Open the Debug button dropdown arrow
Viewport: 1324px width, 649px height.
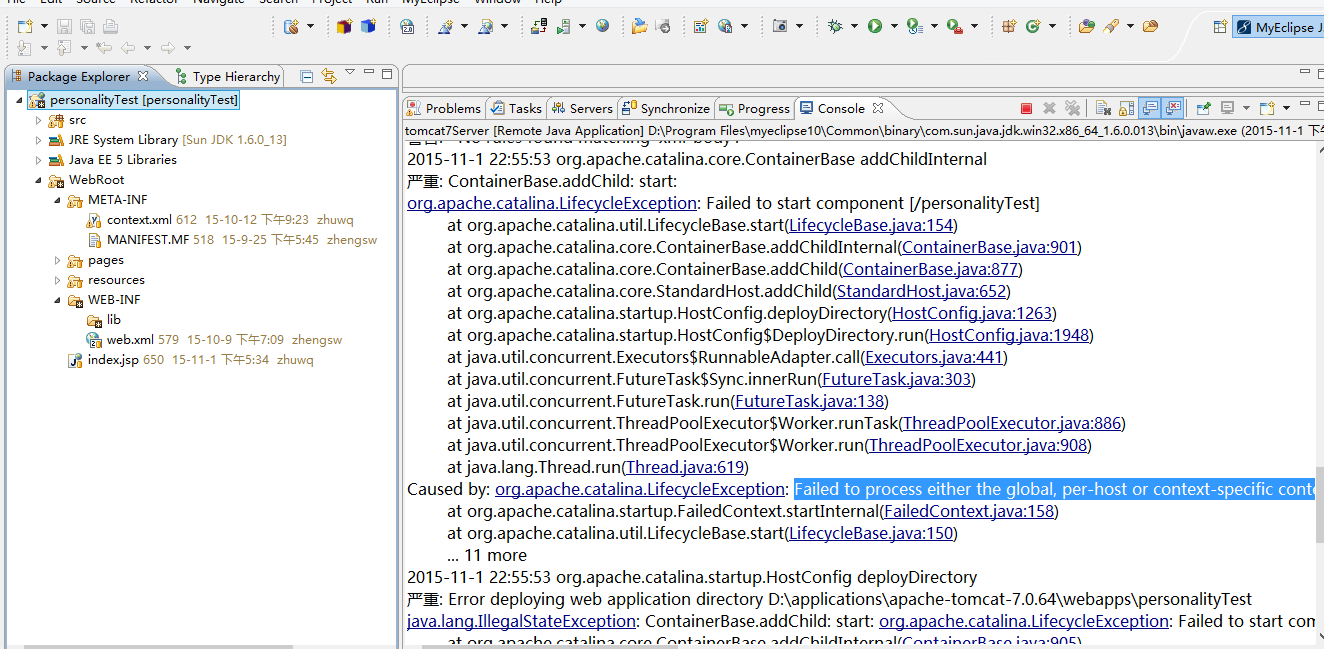click(853, 27)
